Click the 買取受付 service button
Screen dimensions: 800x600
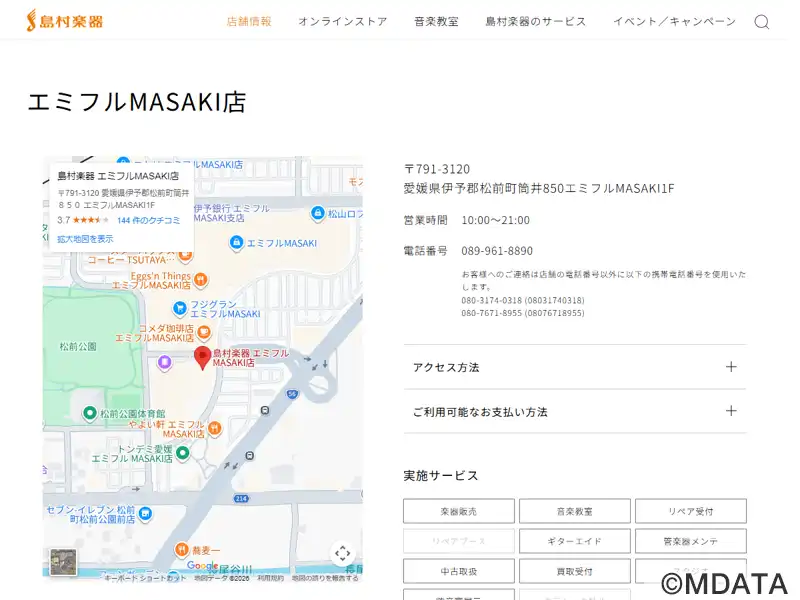[574, 571]
